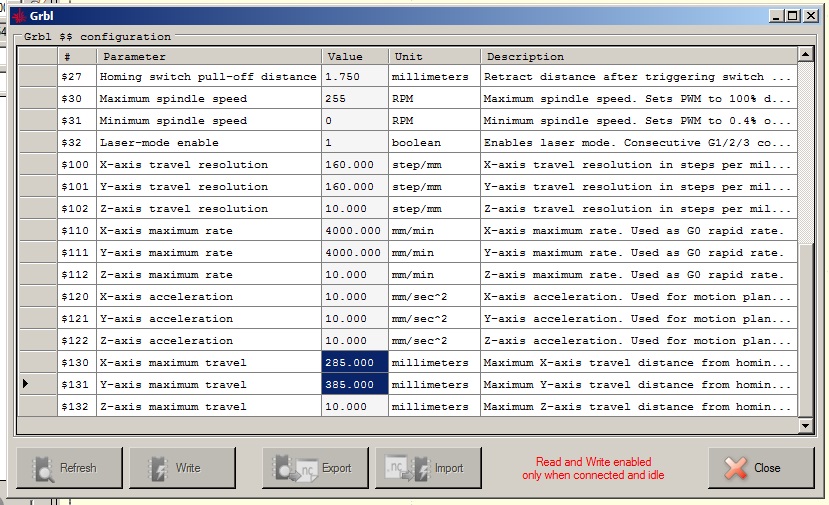The height and width of the screenshot is (505, 829).
Task: Select the Y-axis travel resolution value
Action: tap(355, 187)
